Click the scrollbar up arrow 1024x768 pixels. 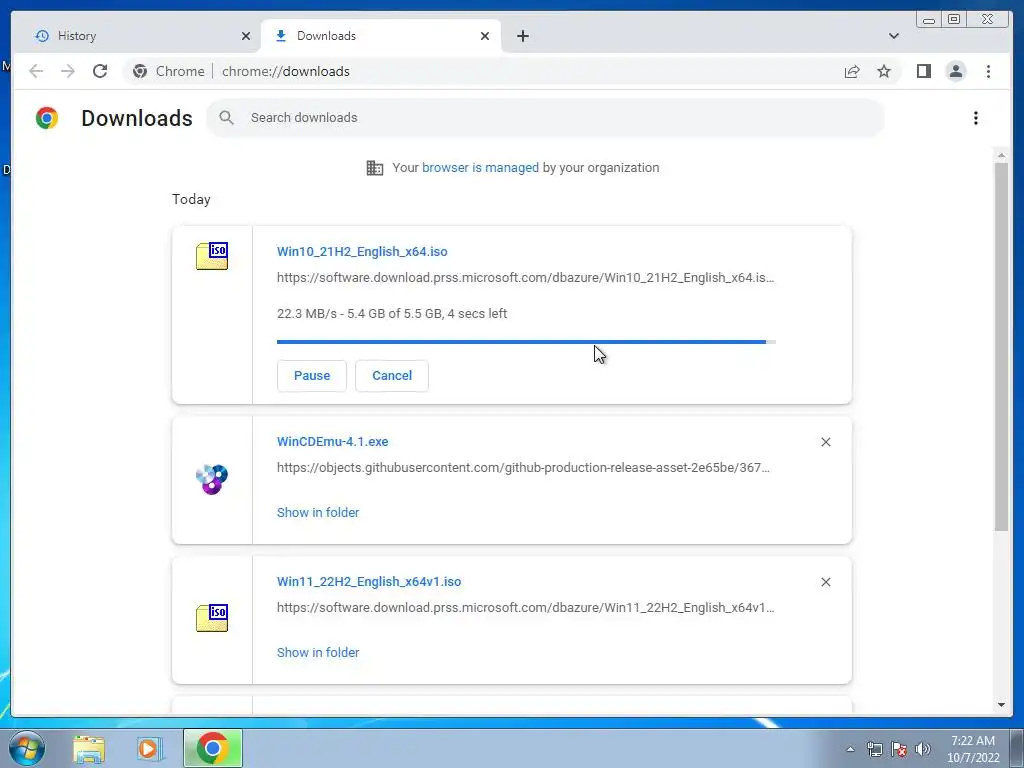1001,155
